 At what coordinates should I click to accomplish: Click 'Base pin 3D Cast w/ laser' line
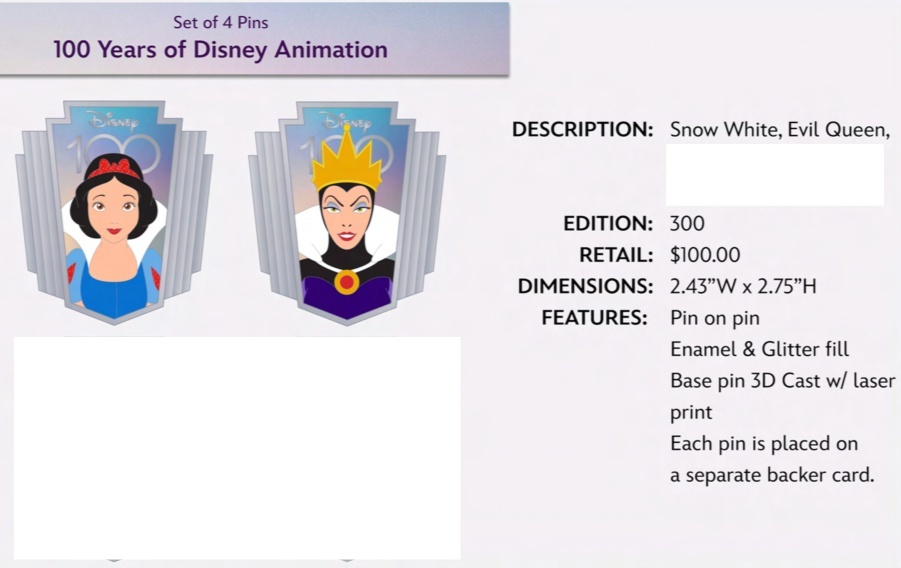pos(783,381)
